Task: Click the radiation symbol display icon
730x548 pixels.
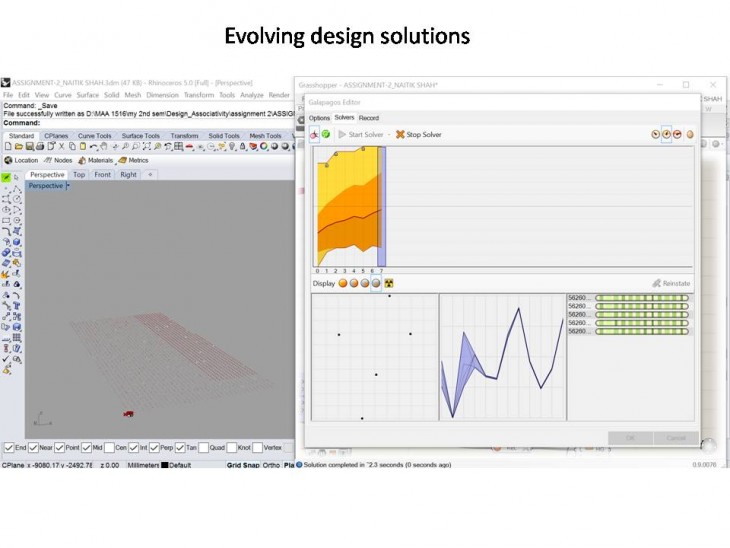Action: coord(388,283)
